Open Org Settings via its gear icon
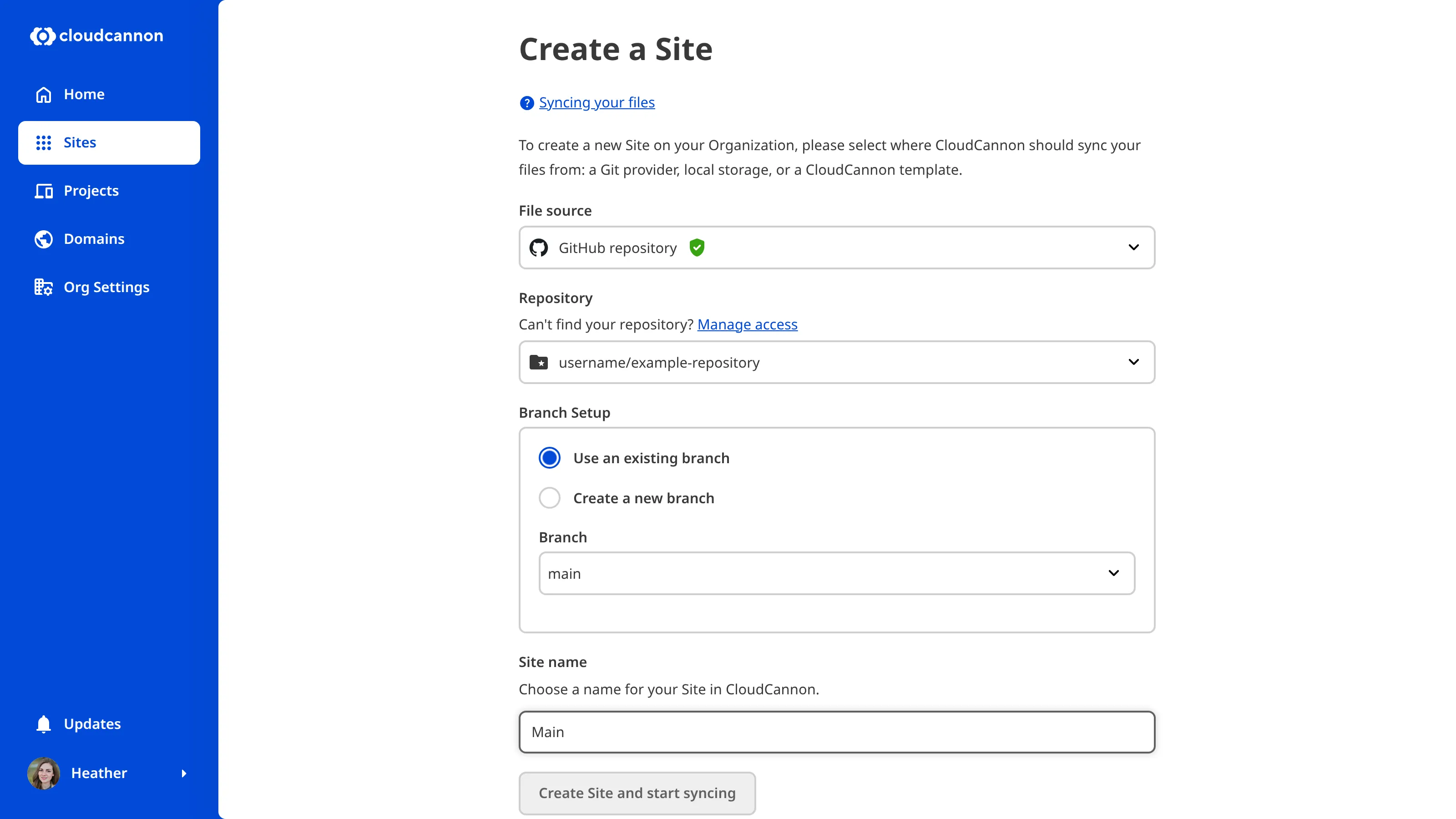This screenshot has height=819, width=1456. click(x=44, y=287)
